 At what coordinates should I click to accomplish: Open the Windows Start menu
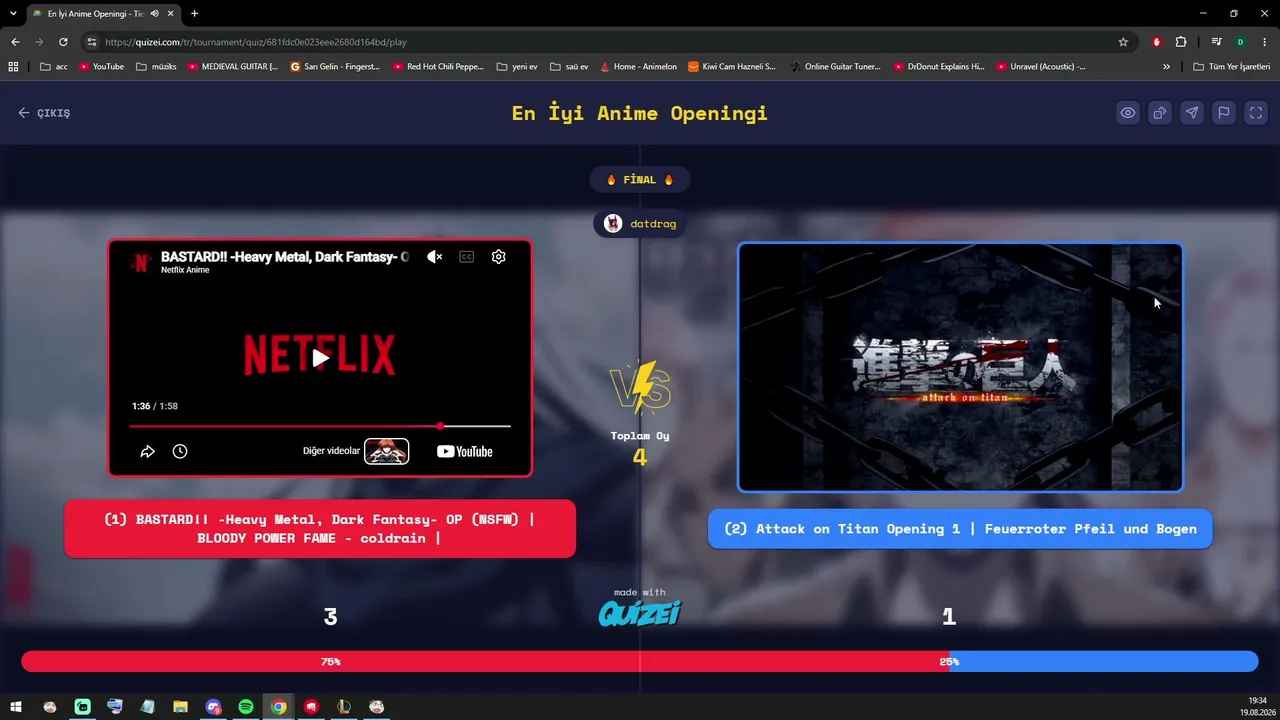point(16,707)
